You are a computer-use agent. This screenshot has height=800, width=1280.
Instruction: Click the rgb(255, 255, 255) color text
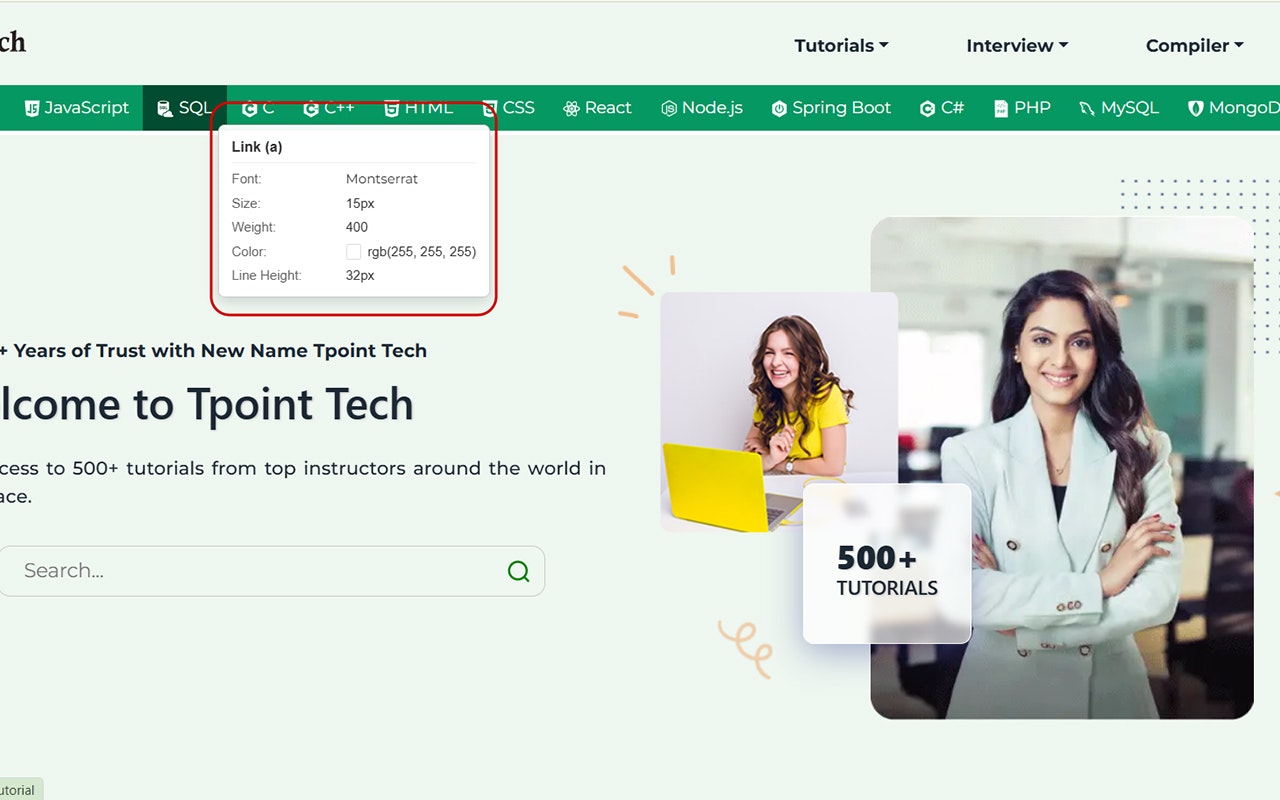coord(422,252)
